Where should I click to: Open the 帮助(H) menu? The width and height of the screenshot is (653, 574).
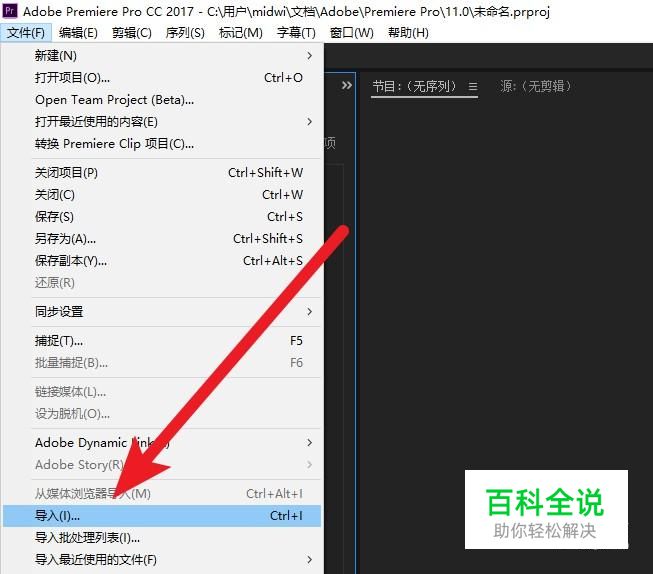tap(408, 33)
